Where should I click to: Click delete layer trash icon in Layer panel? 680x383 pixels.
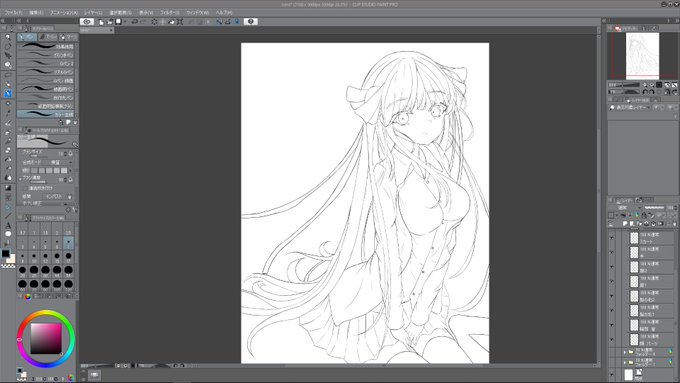pyautogui.click(x=674, y=223)
